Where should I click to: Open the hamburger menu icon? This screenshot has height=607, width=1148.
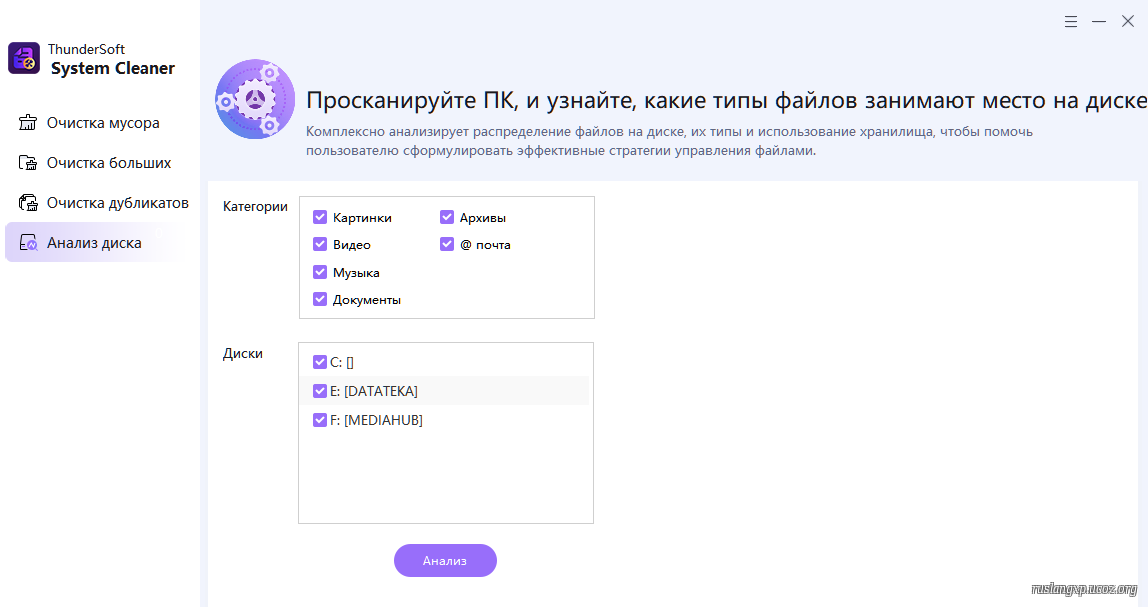point(1071,21)
